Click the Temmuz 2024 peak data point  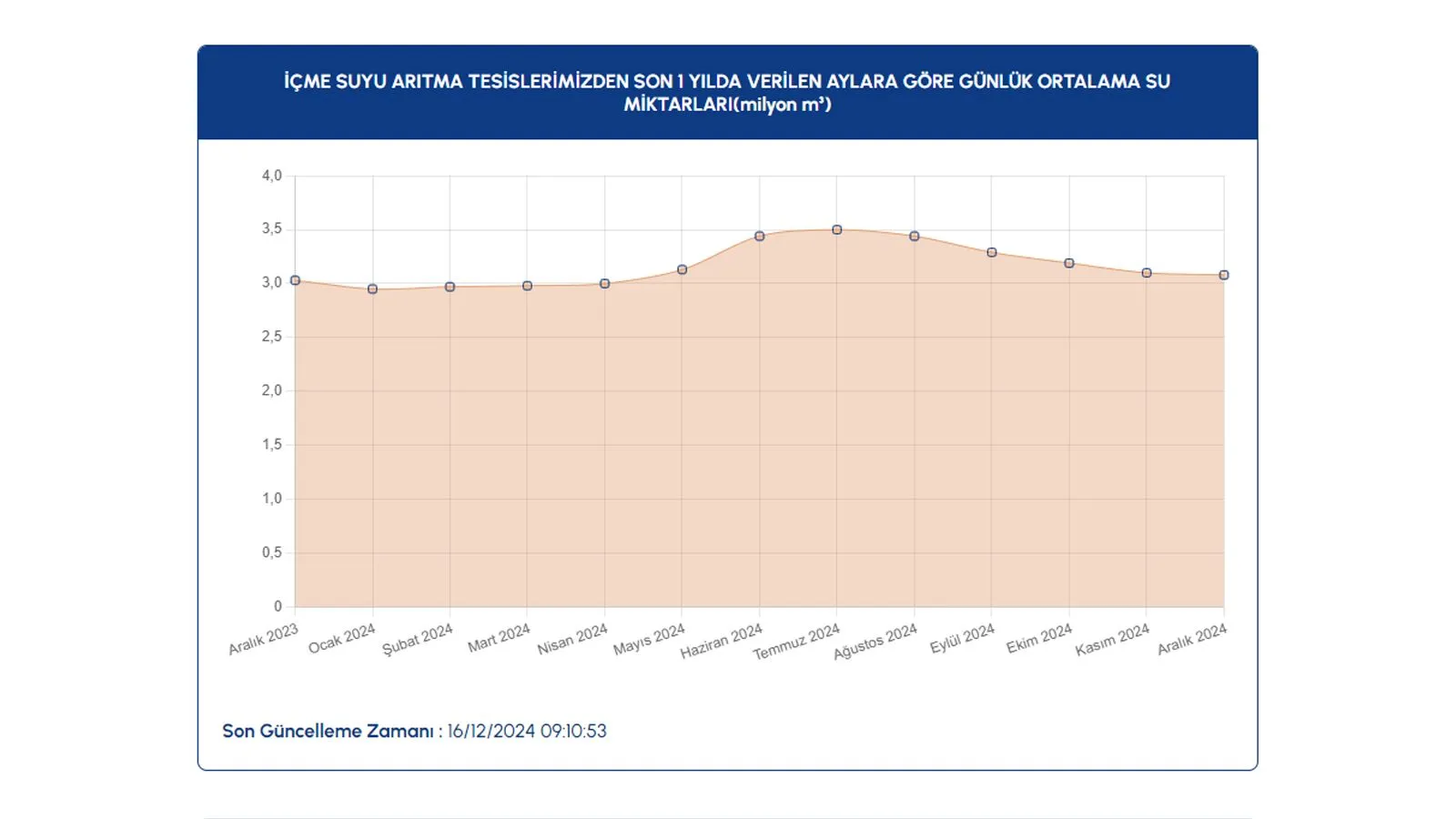click(x=836, y=229)
